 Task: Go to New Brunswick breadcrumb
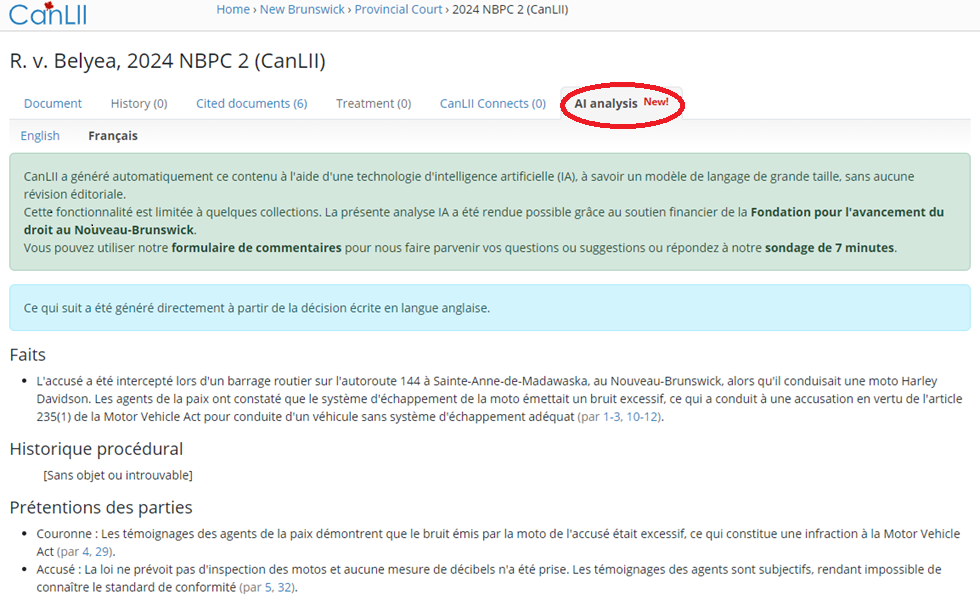(x=303, y=9)
